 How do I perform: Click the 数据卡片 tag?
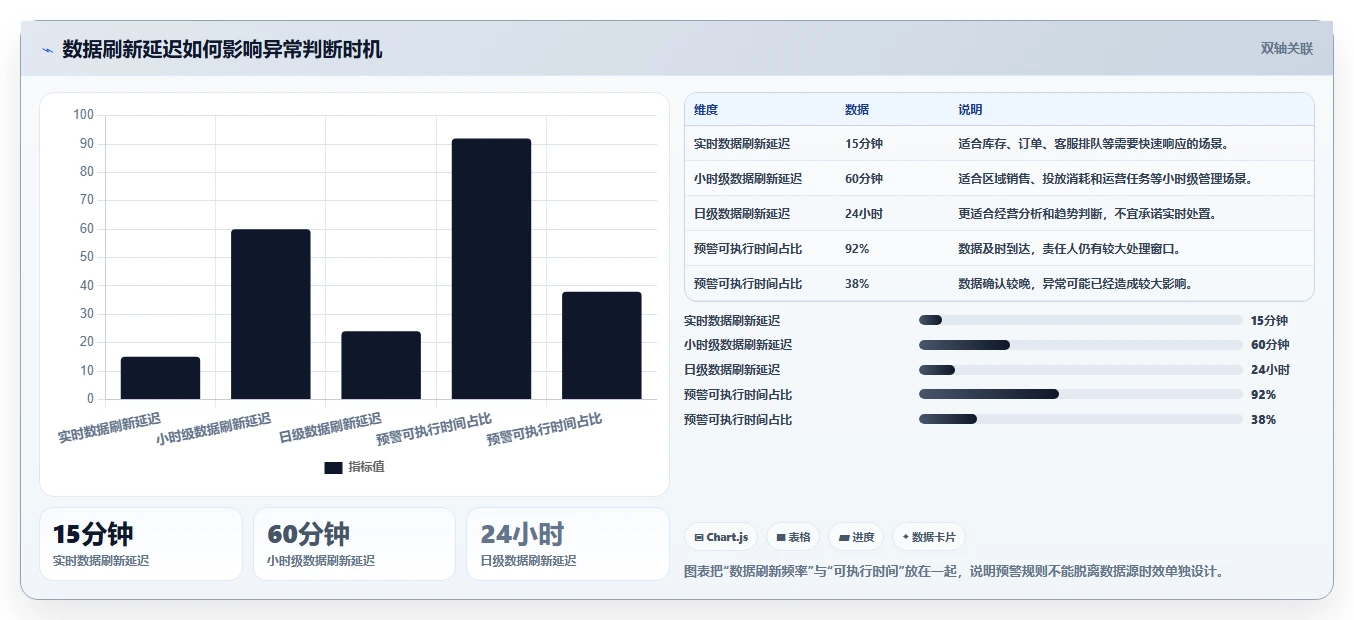click(928, 537)
